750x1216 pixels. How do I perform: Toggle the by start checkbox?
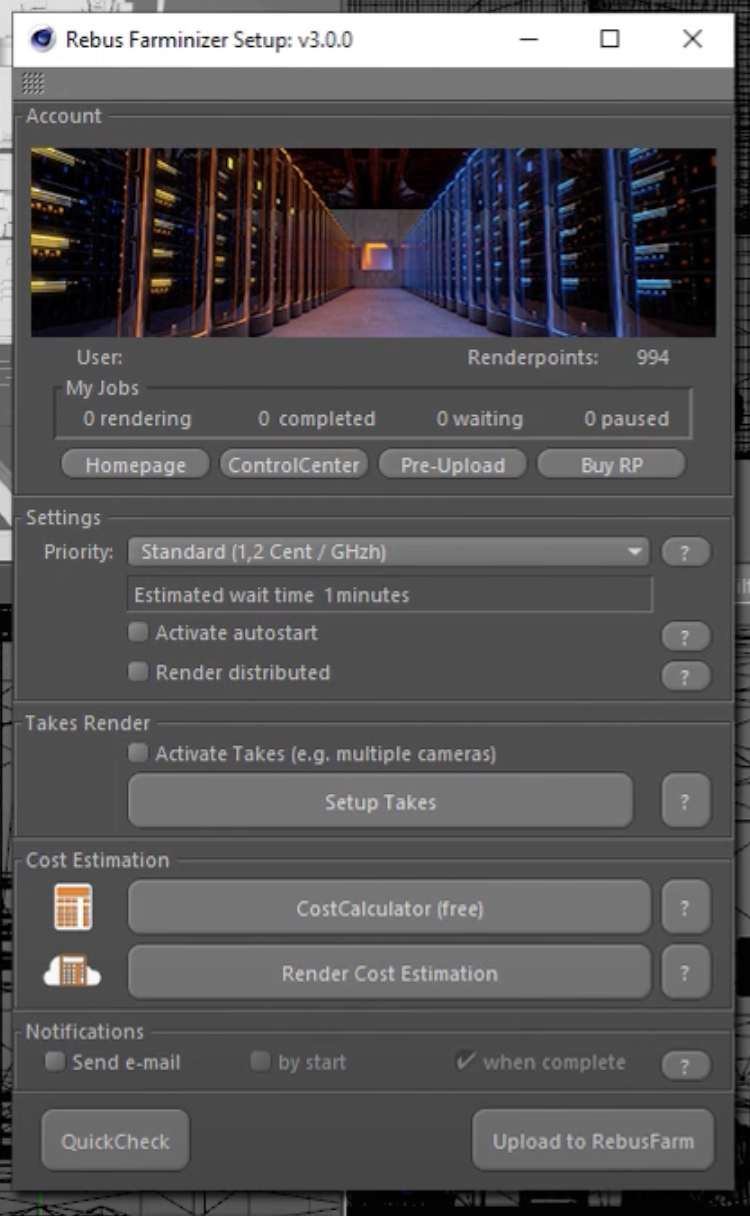click(260, 1062)
